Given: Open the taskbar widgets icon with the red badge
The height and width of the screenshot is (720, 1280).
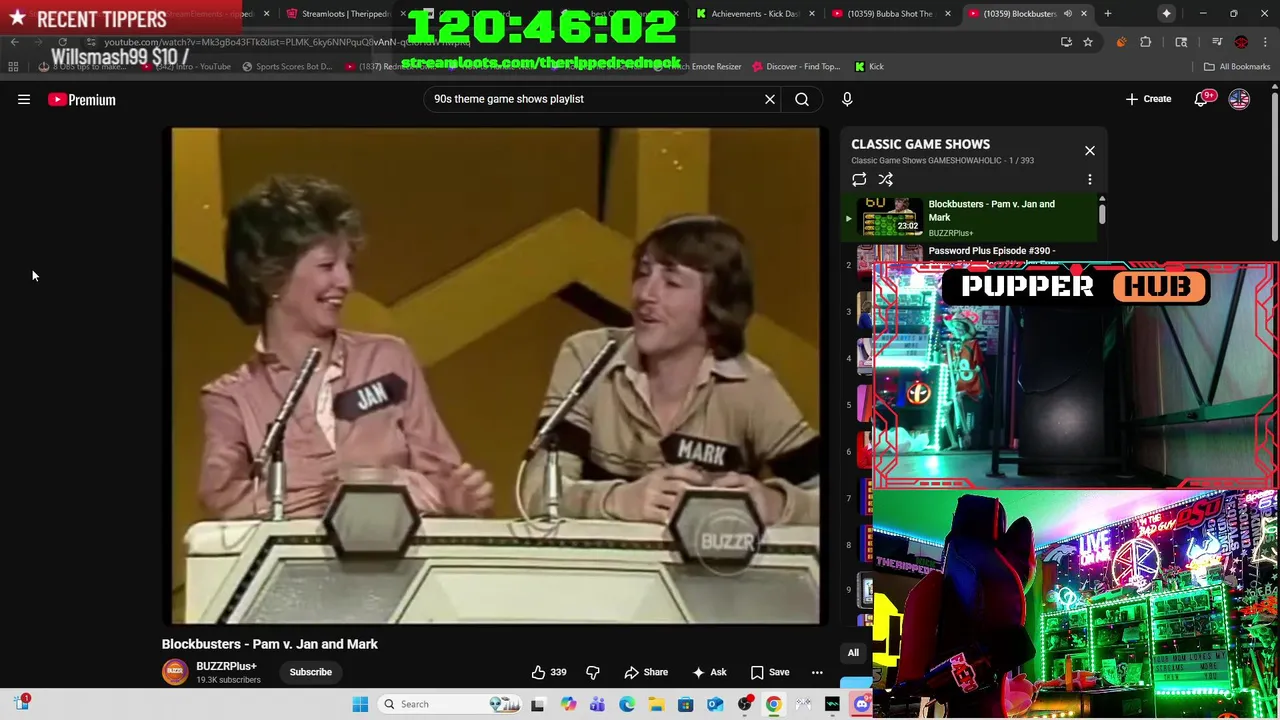Looking at the screenshot, I should click(21, 703).
